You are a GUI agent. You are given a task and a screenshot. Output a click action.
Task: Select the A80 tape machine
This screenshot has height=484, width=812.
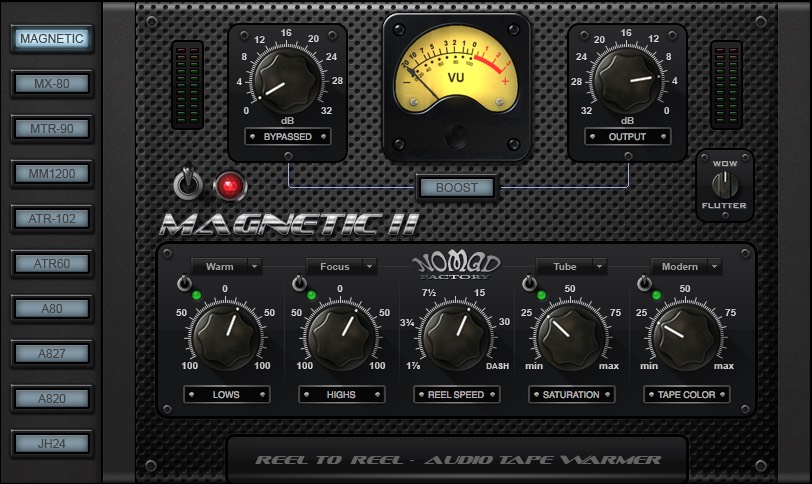52,309
